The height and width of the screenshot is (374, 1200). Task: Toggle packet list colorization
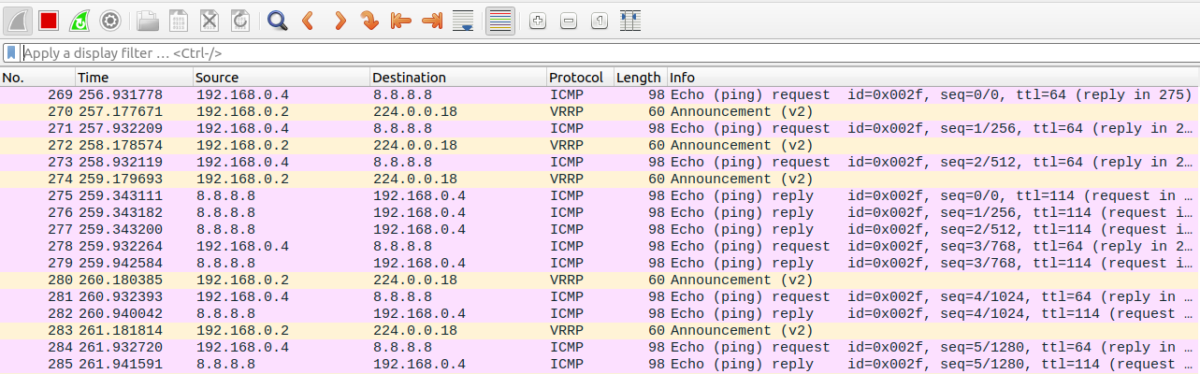pos(500,19)
